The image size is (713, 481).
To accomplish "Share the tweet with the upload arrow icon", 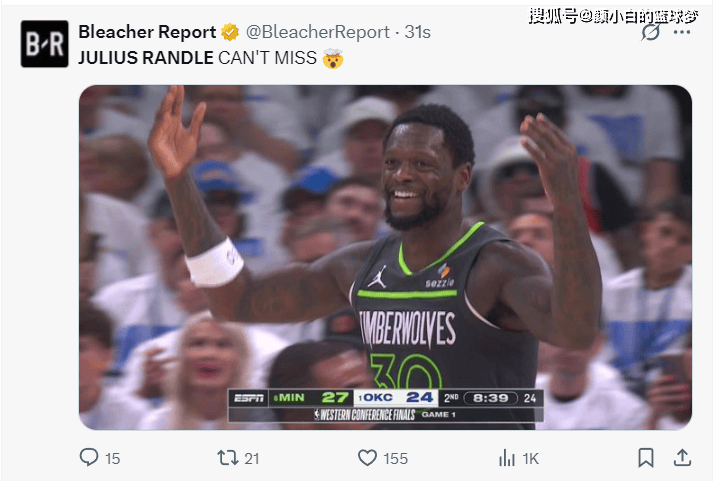I will pyautogui.click(x=682, y=457).
